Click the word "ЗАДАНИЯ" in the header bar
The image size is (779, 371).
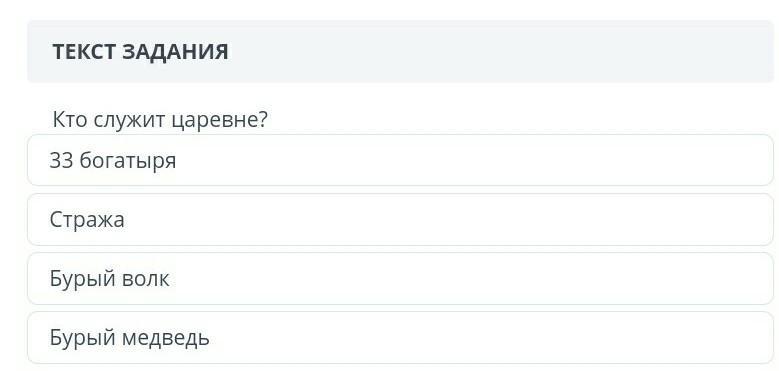(175, 52)
